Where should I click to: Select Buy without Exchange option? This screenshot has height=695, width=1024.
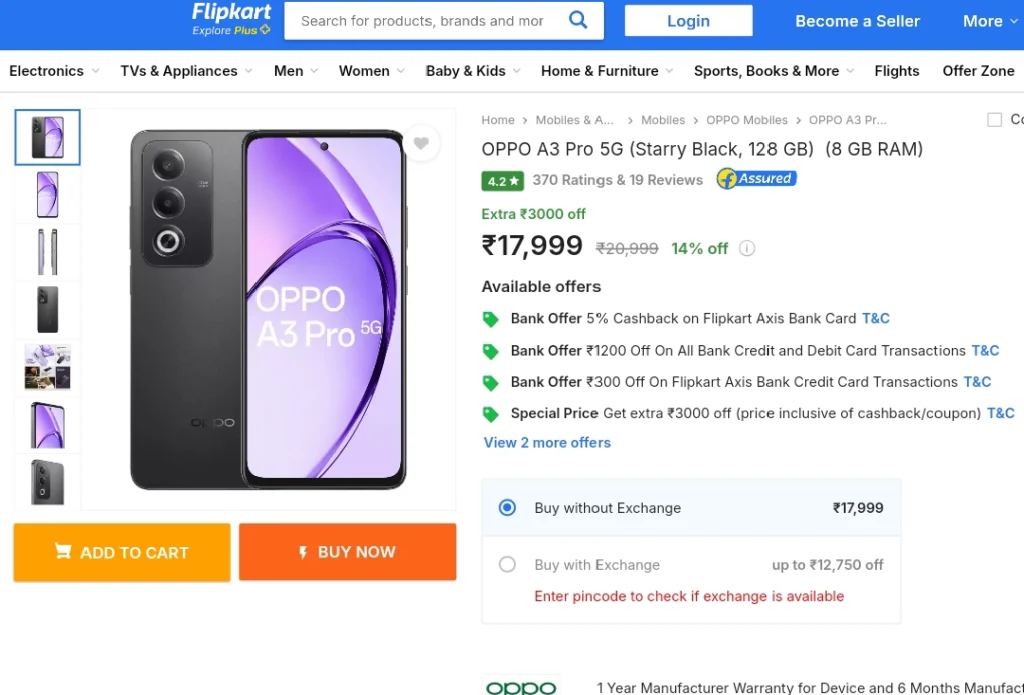pyautogui.click(x=691, y=508)
